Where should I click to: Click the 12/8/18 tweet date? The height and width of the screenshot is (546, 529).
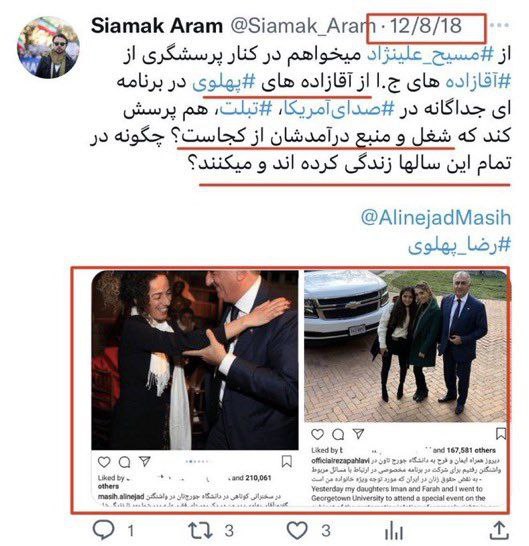coord(425,26)
